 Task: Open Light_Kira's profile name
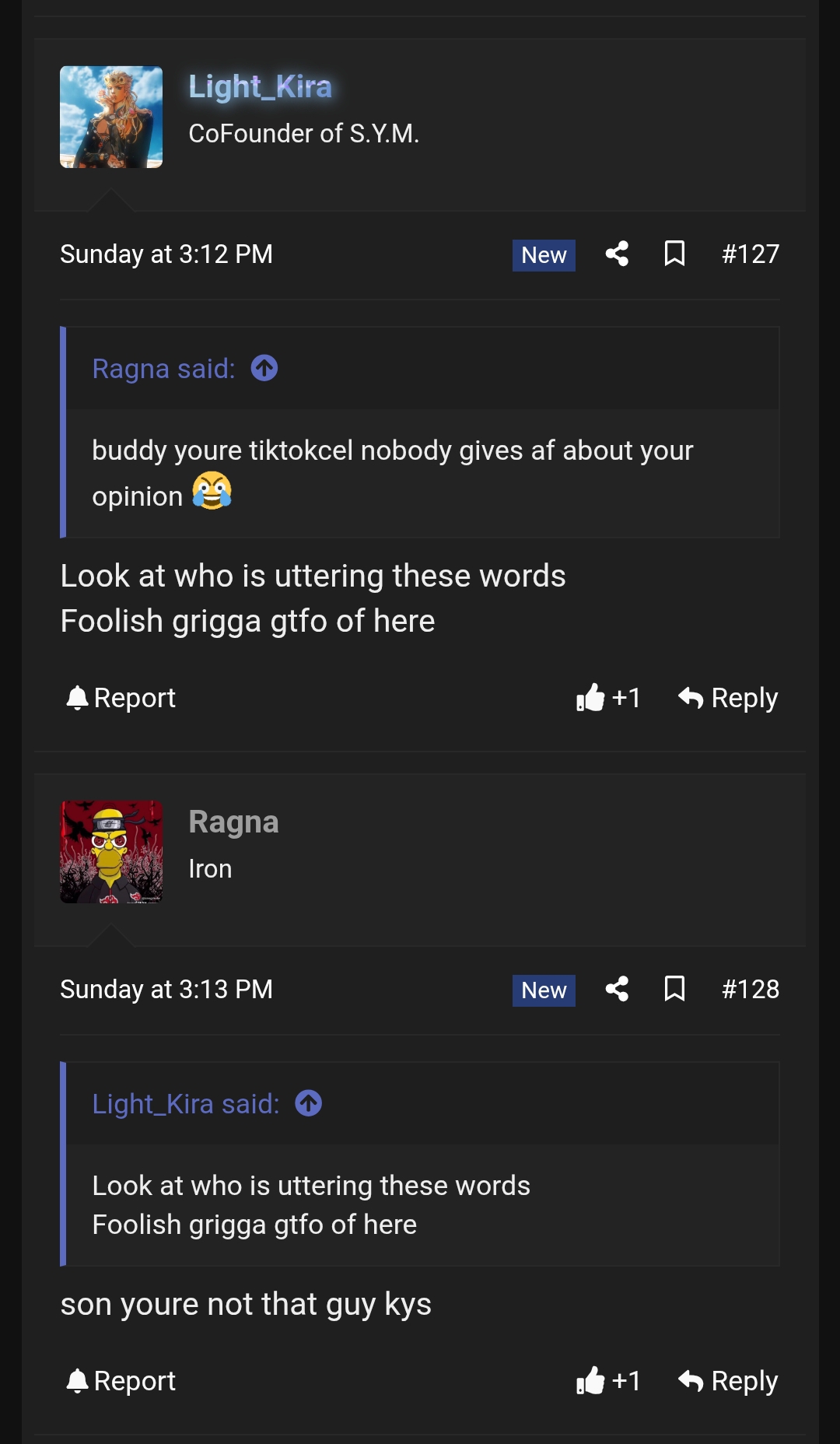(261, 86)
